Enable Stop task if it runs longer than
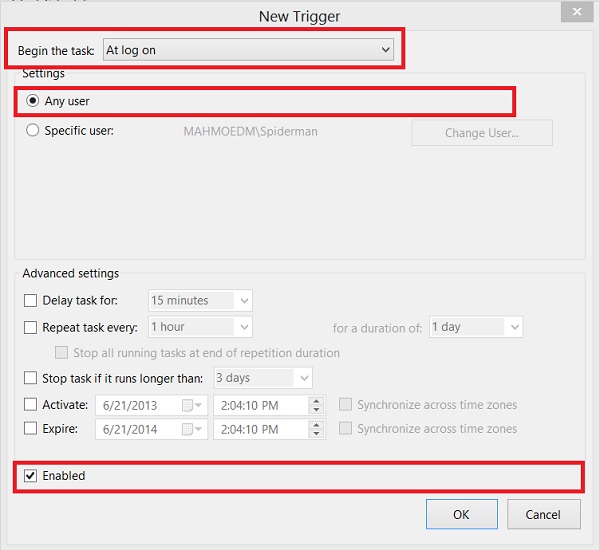The width and height of the screenshot is (600, 550). tap(30, 378)
